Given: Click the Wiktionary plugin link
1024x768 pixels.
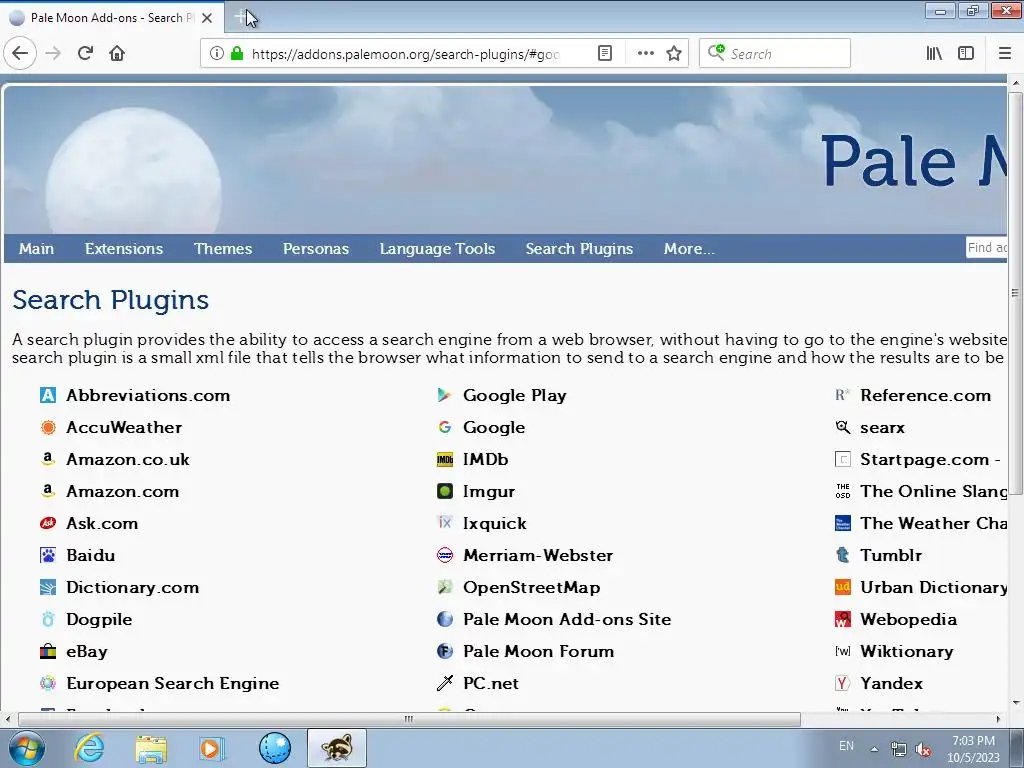Looking at the screenshot, I should click(x=906, y=652).
